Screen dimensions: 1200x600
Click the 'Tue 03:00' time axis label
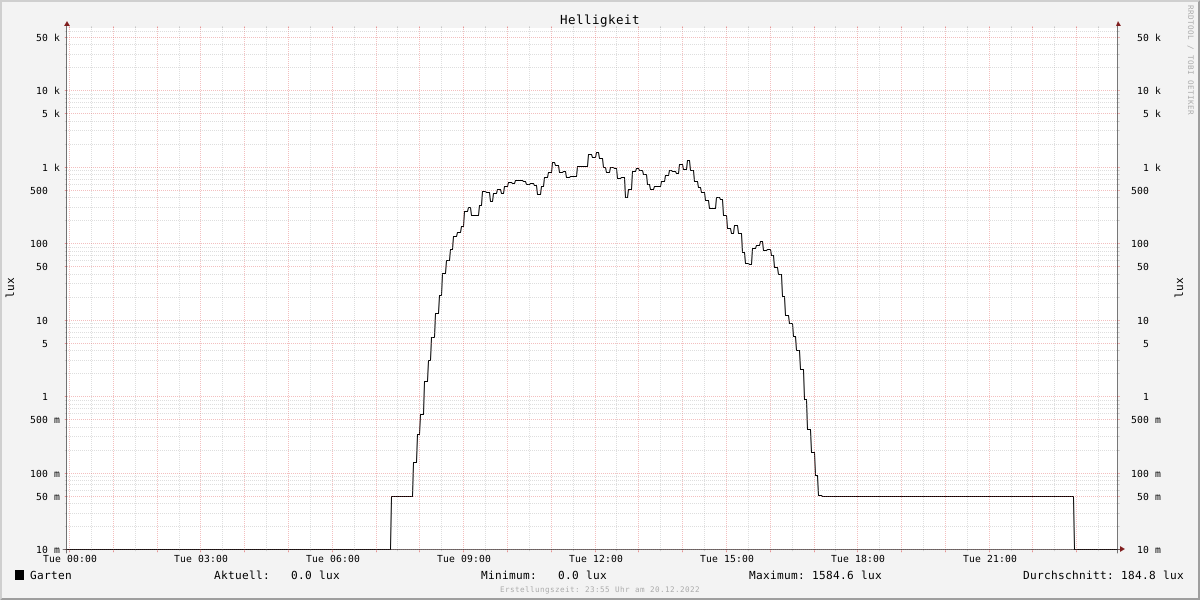201,559
